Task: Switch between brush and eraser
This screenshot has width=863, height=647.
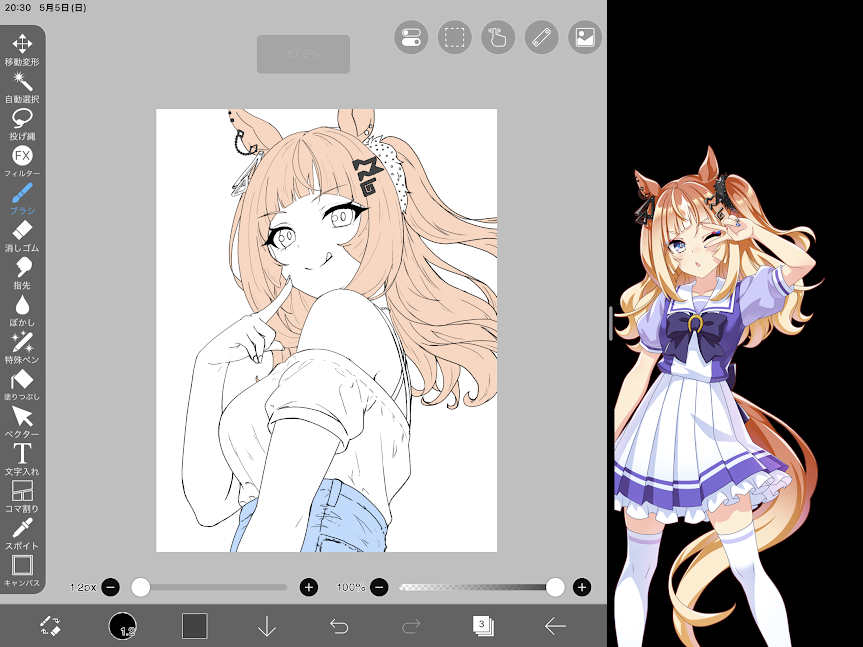Action: pos(51,626)
